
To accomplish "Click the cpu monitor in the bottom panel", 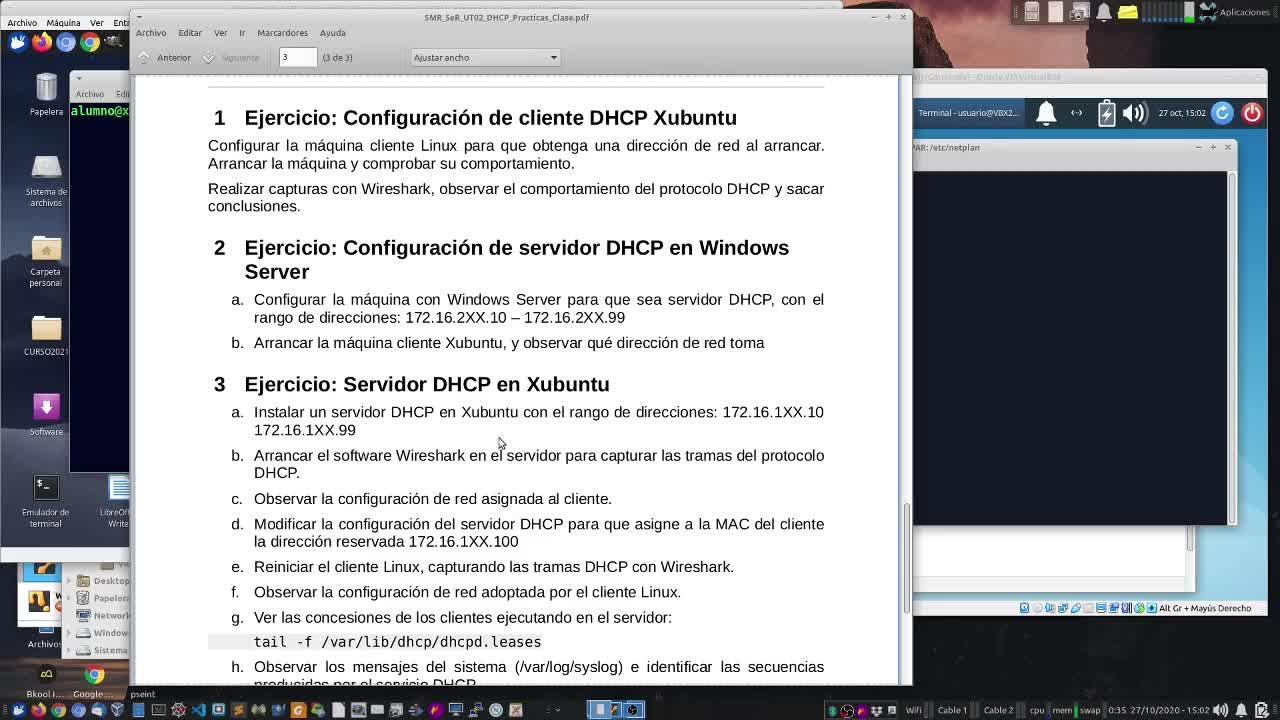I will [x=1037, y=710].
